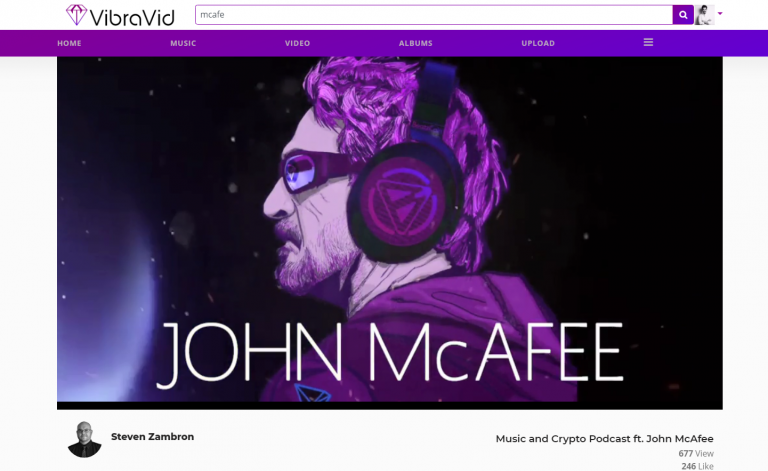Go to the HOME menu item
768x471 pixels.
[69, 43]
